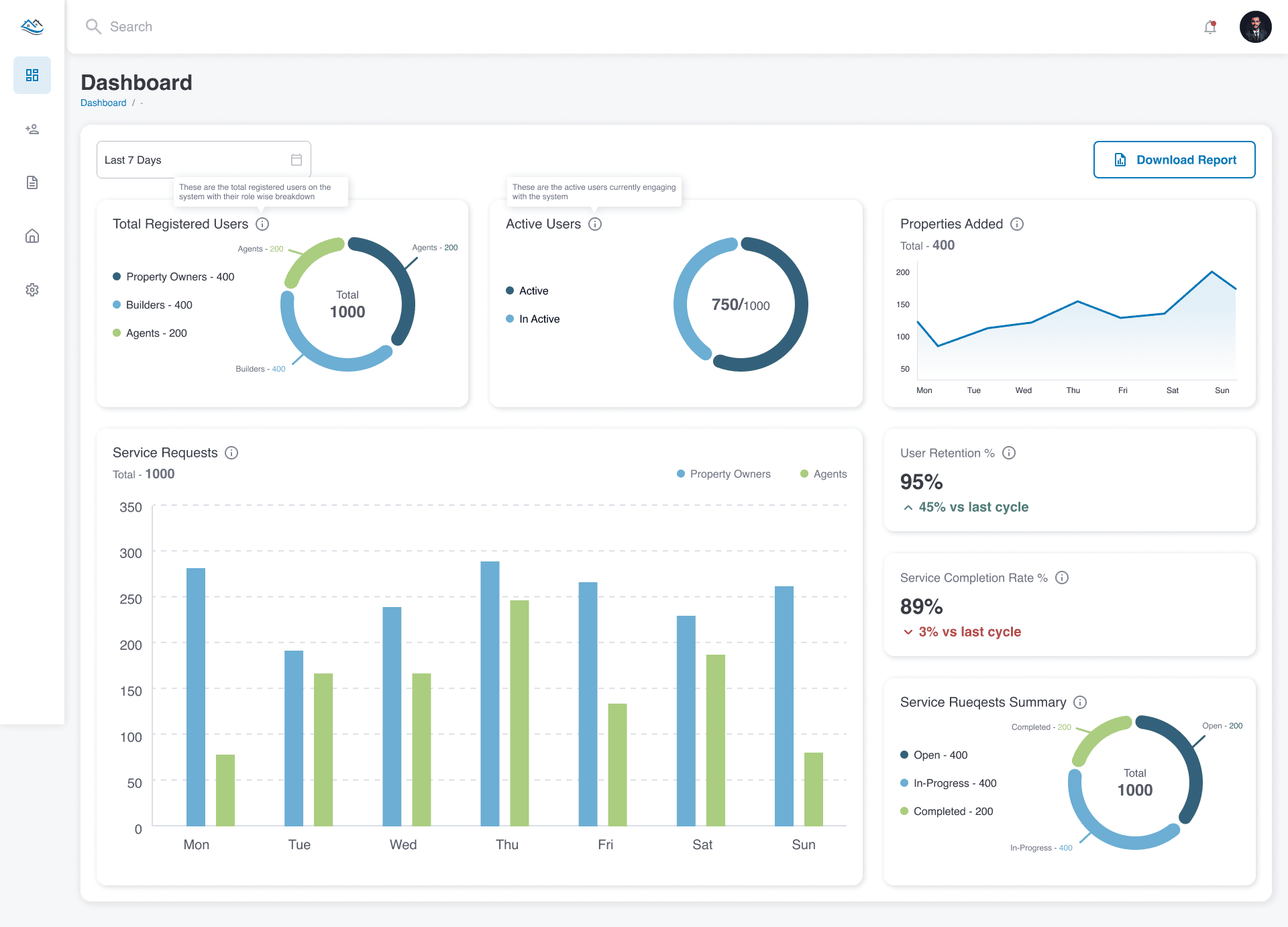Toggle the Property Owners legend in Service Requests
The image size is (1288, 927).
723,474
